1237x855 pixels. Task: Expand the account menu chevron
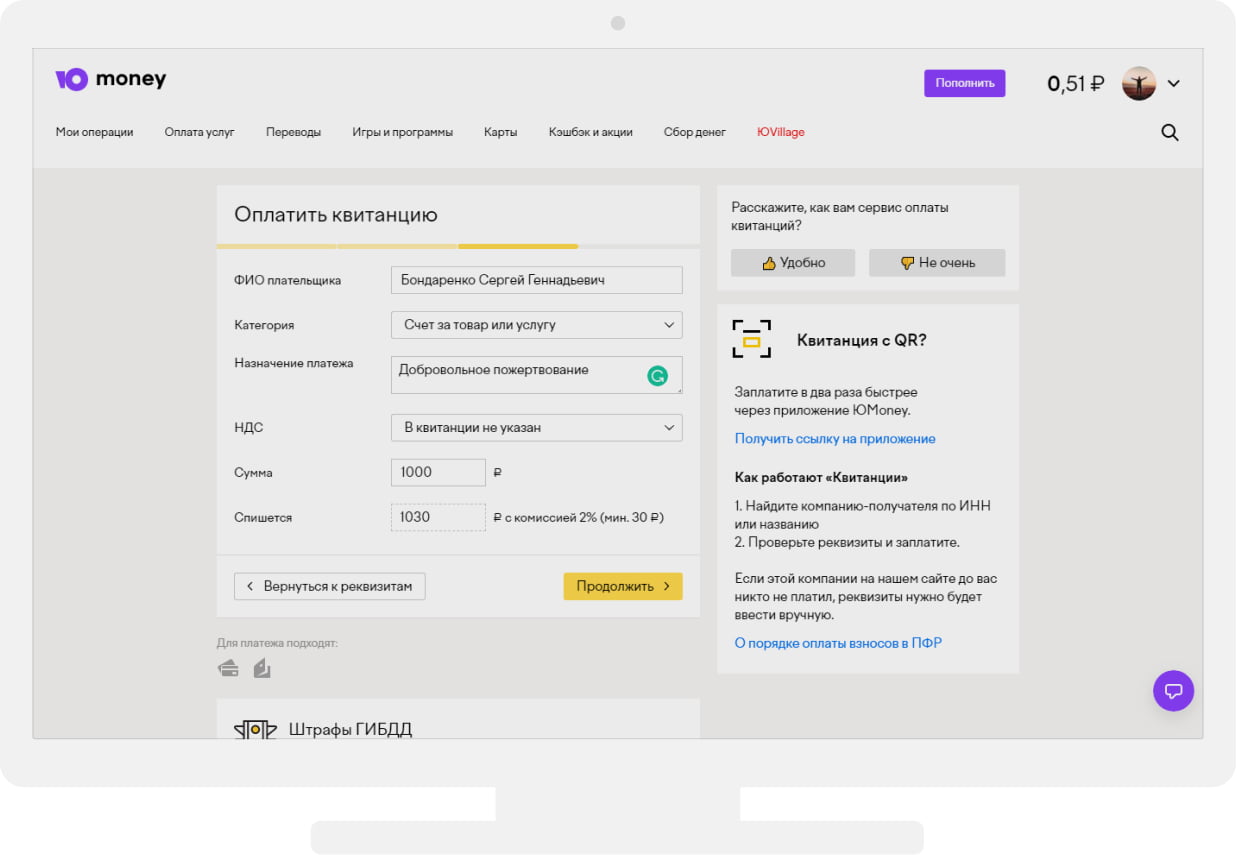point(1174,83)
